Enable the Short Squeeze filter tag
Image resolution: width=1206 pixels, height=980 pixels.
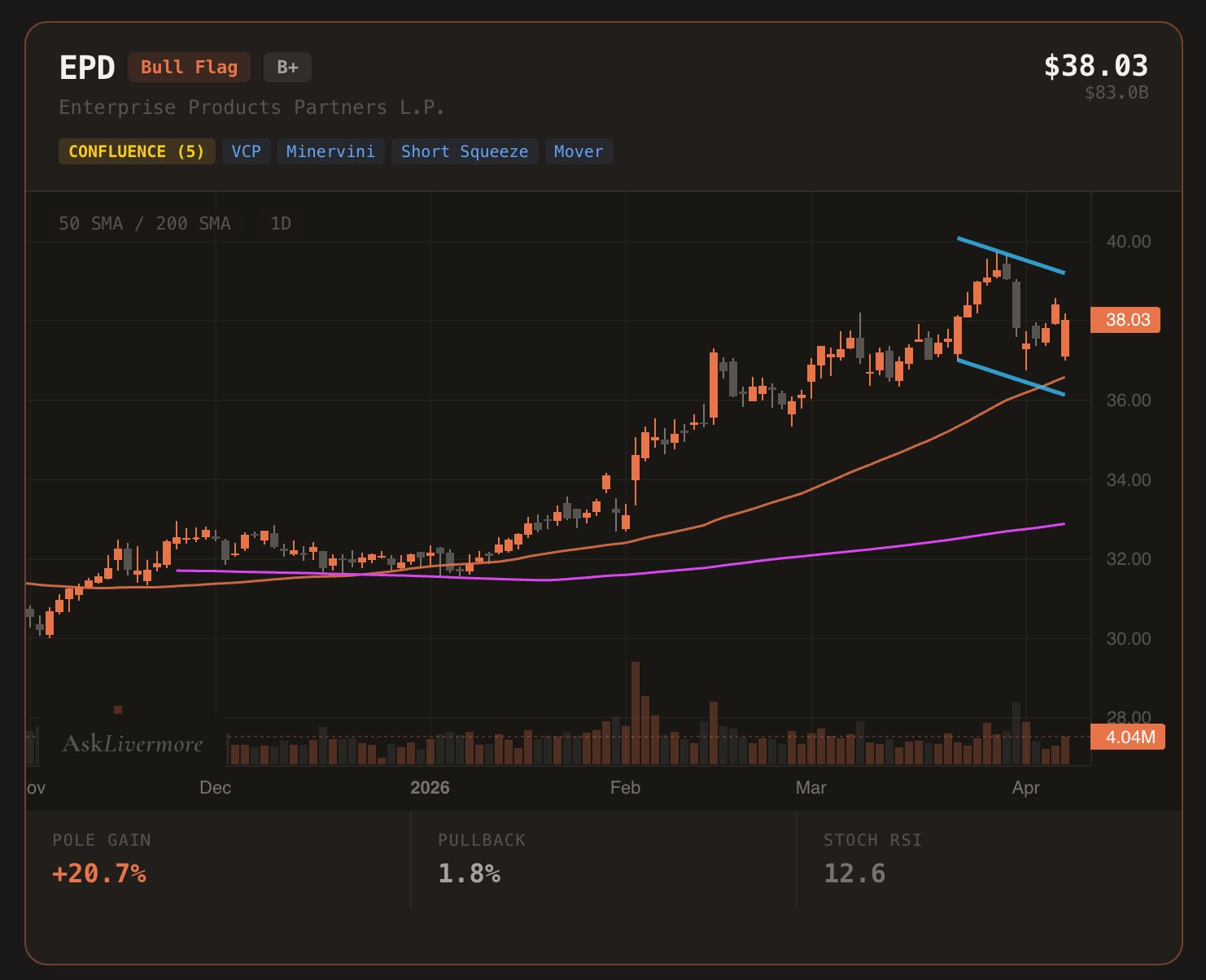tap(464, 151)
